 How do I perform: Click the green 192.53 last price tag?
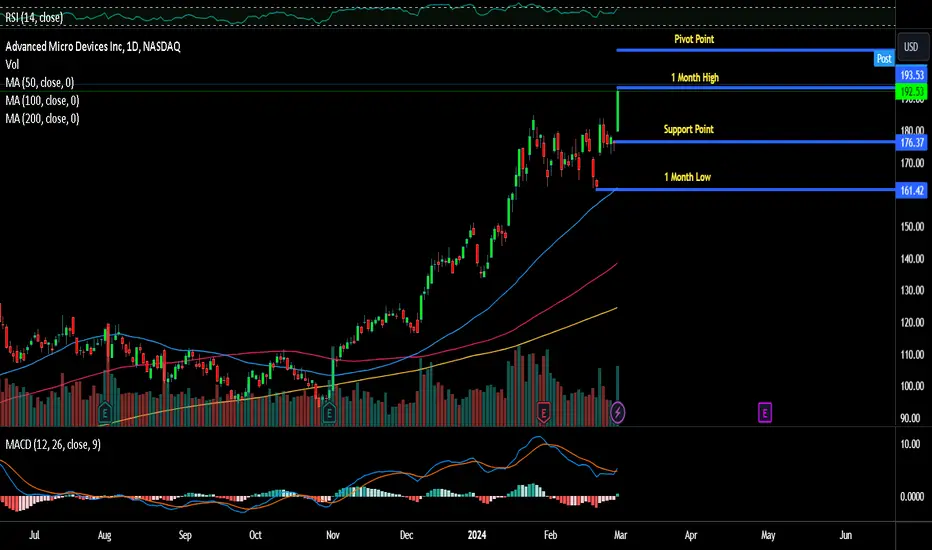click(x=911, y=92)
